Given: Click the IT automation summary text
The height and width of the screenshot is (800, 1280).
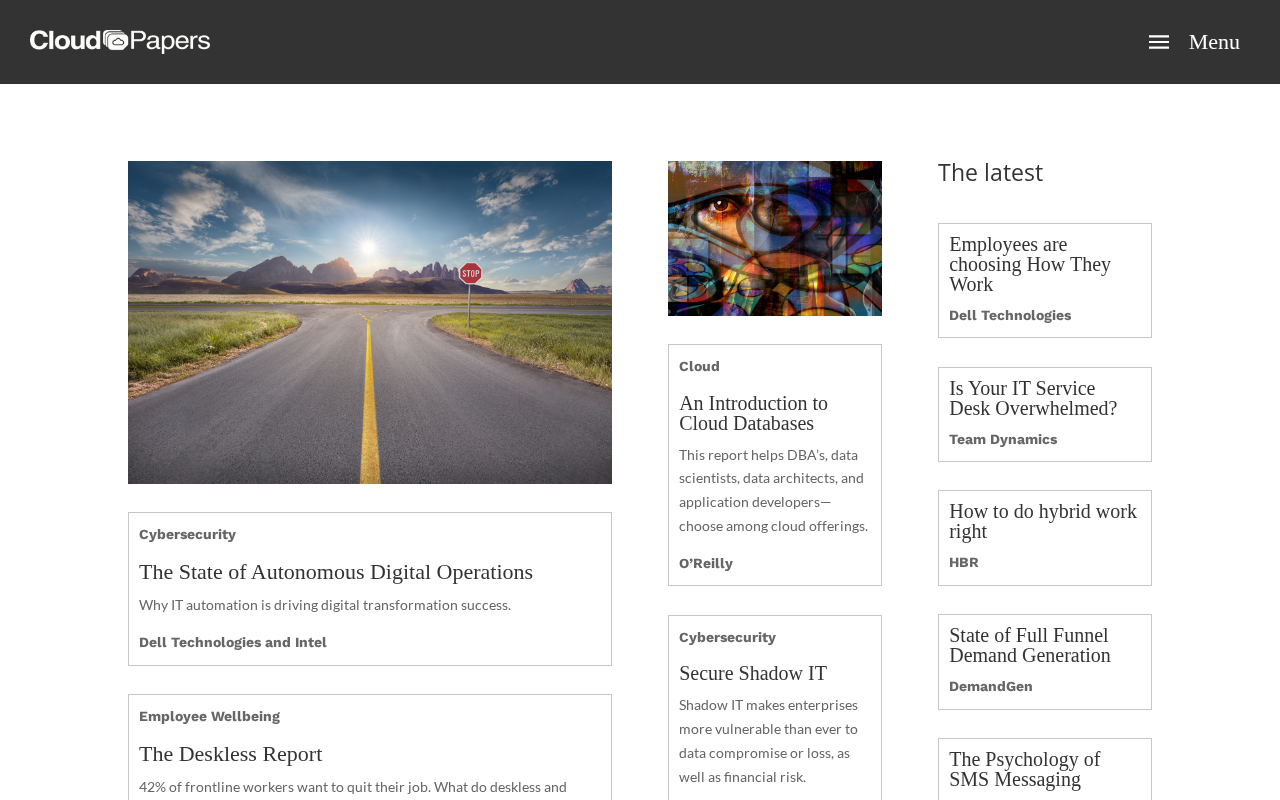Looking at the screenshot, I should coord(325,605).
